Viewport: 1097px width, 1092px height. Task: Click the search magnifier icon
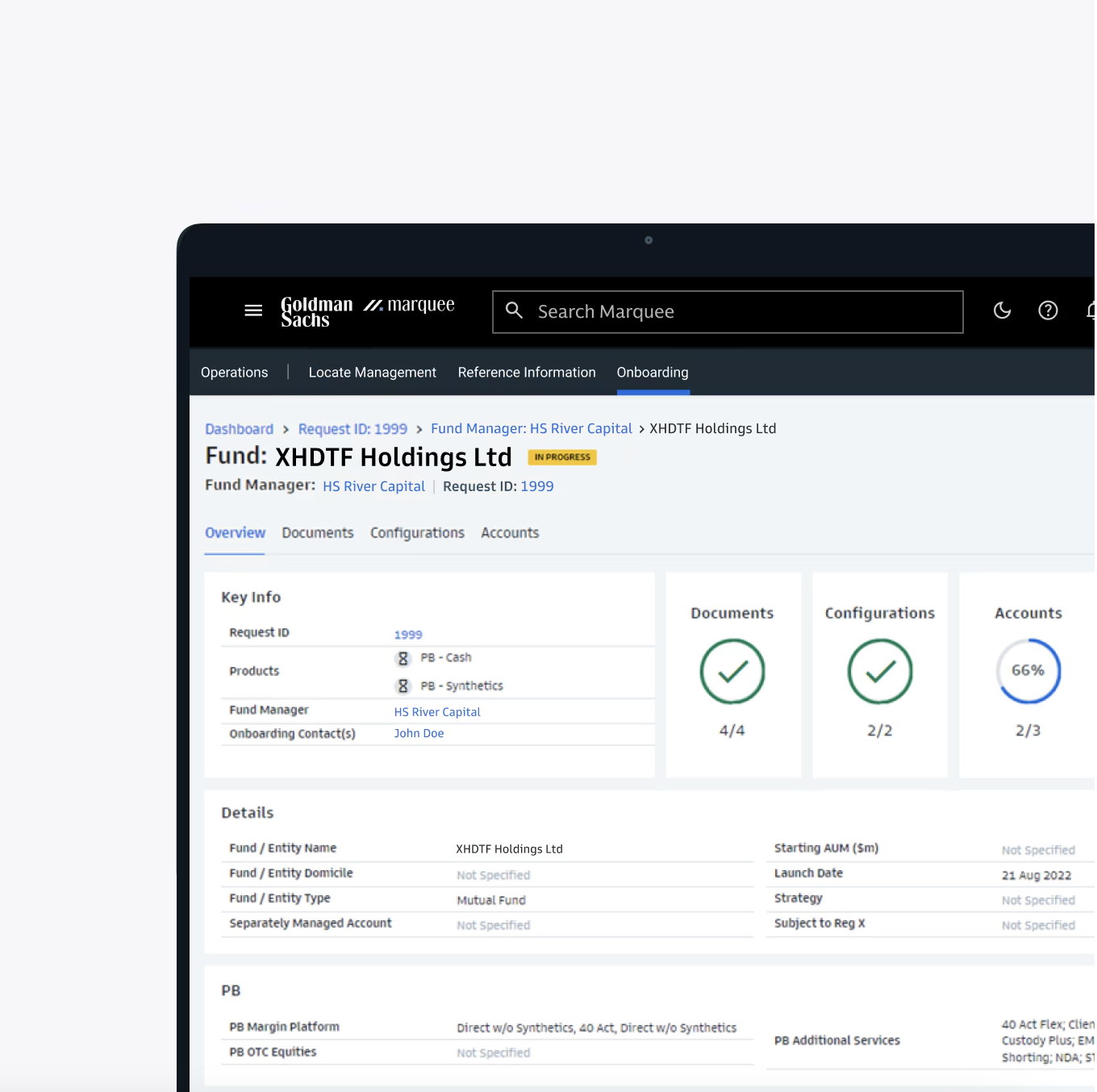coord(514,311)
